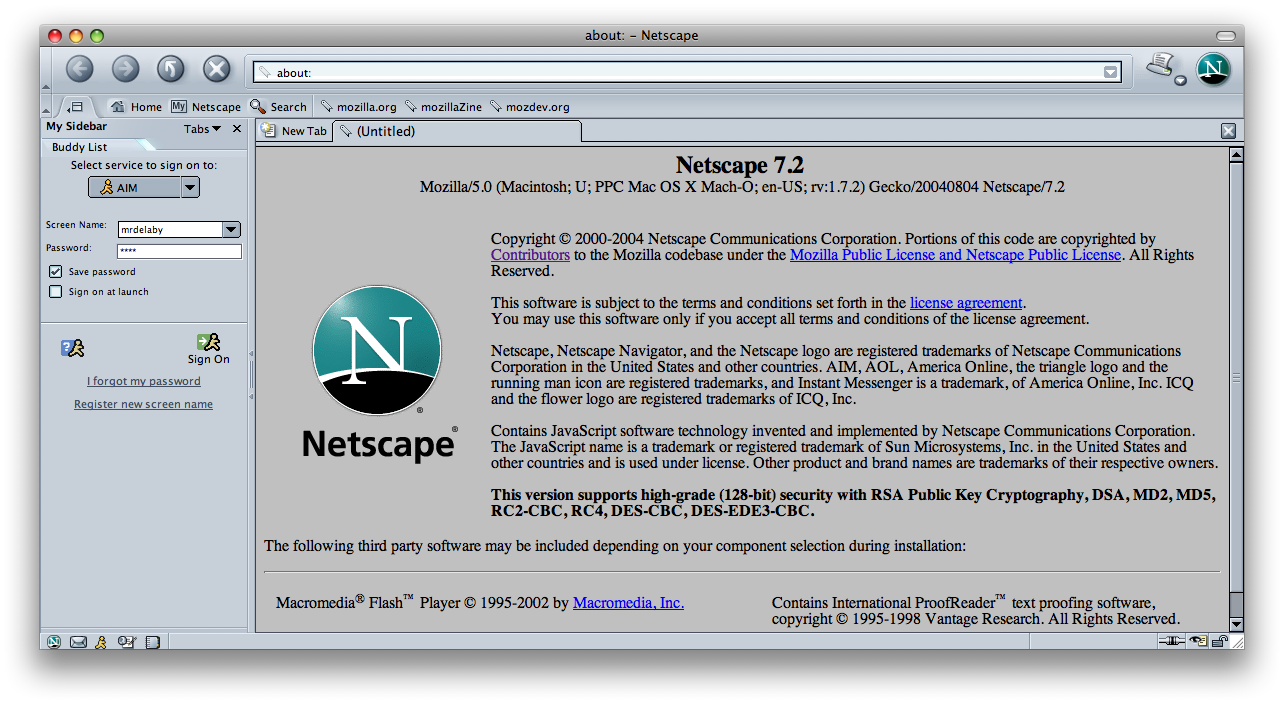Click the Netscape throbber logo

coord(1213,69)
